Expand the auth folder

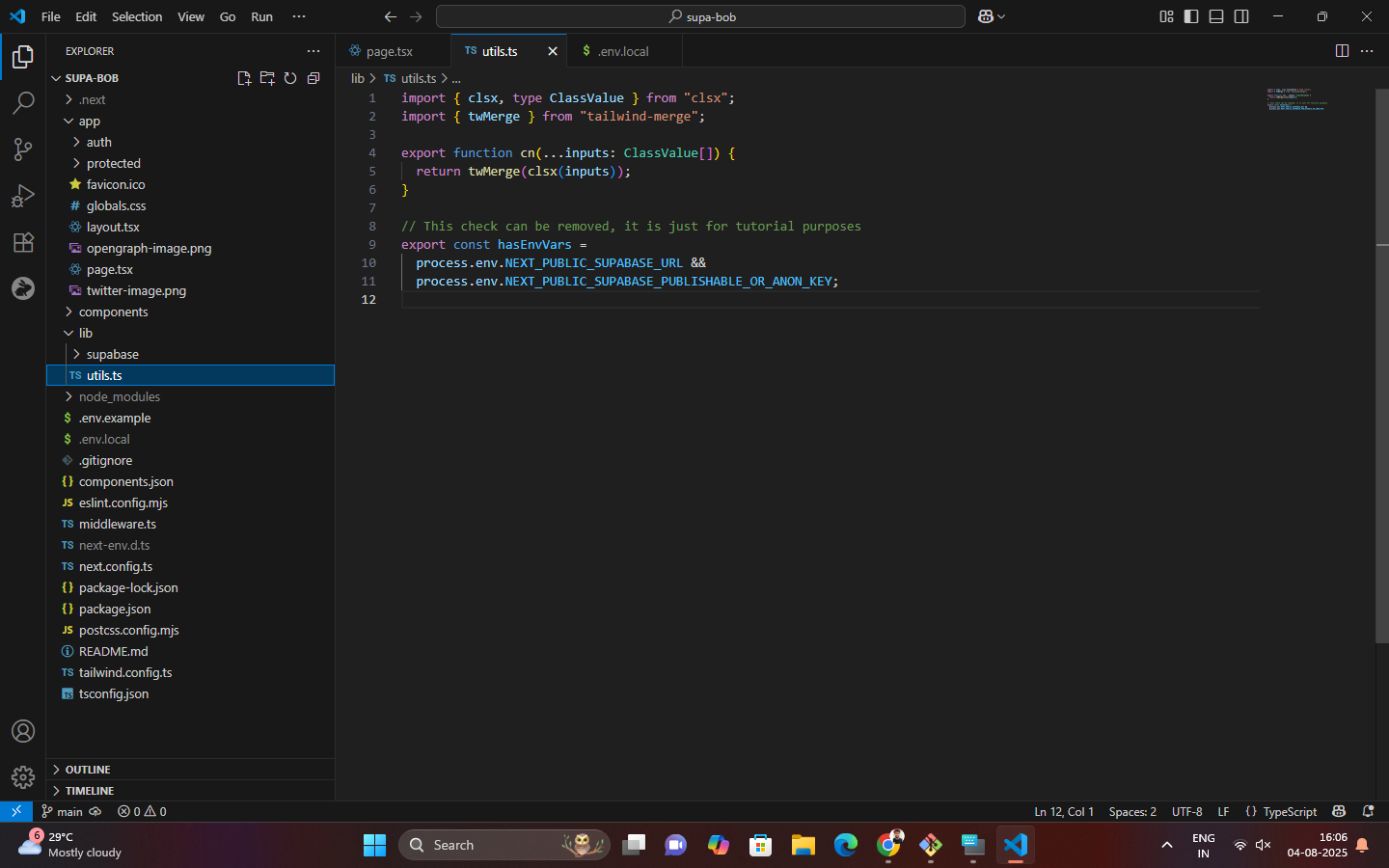tap(190, 142)
